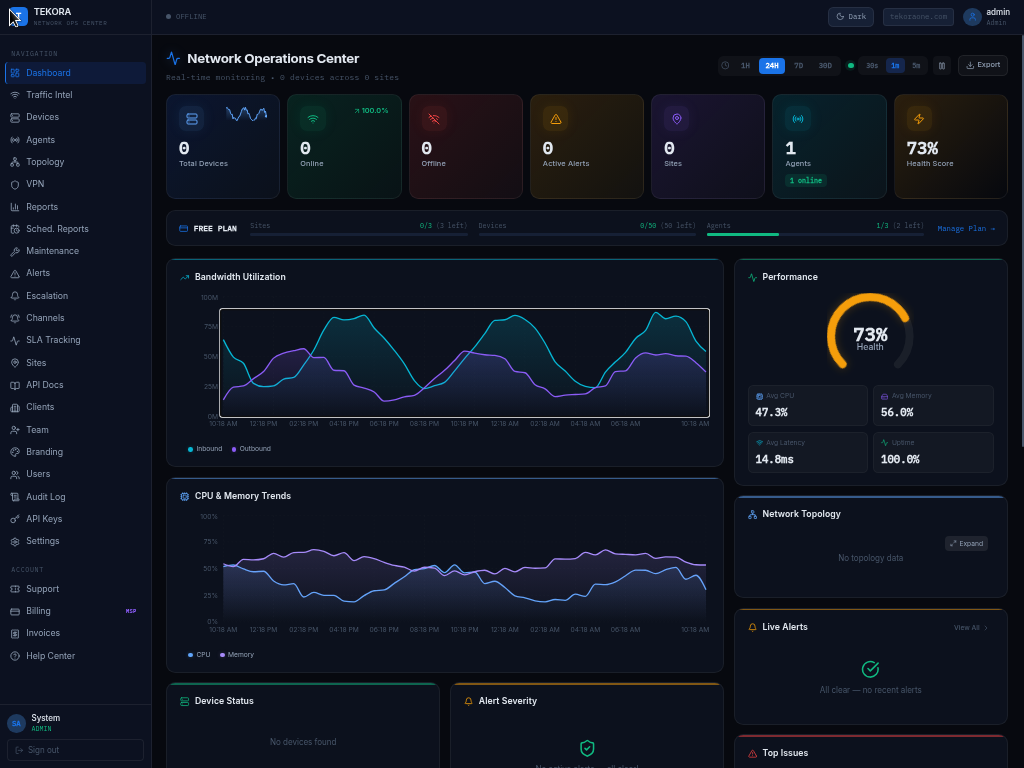Open Audit Log in the navigation

[75, 497]
